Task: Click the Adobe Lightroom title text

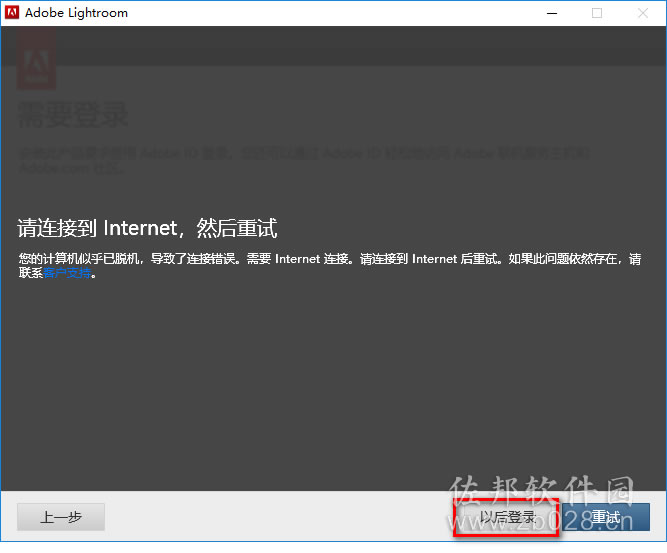Action: pos(77,13)
